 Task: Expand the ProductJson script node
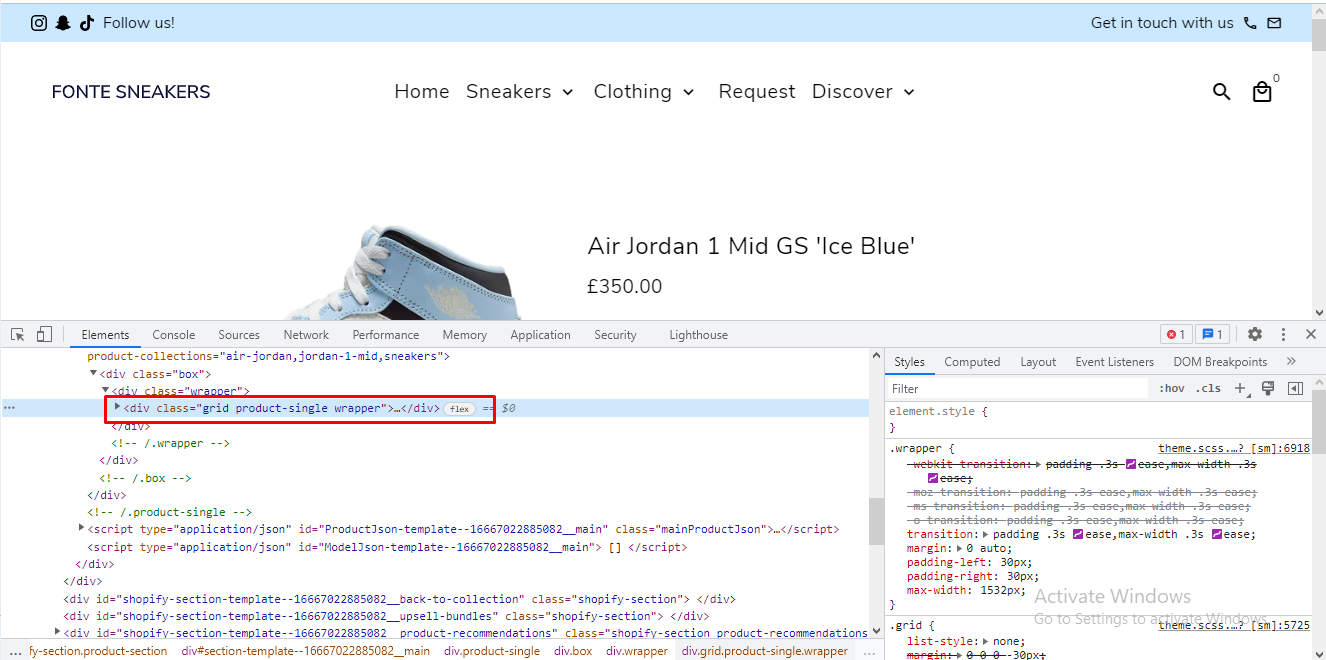pyautogui.click(x=82, y=529)
